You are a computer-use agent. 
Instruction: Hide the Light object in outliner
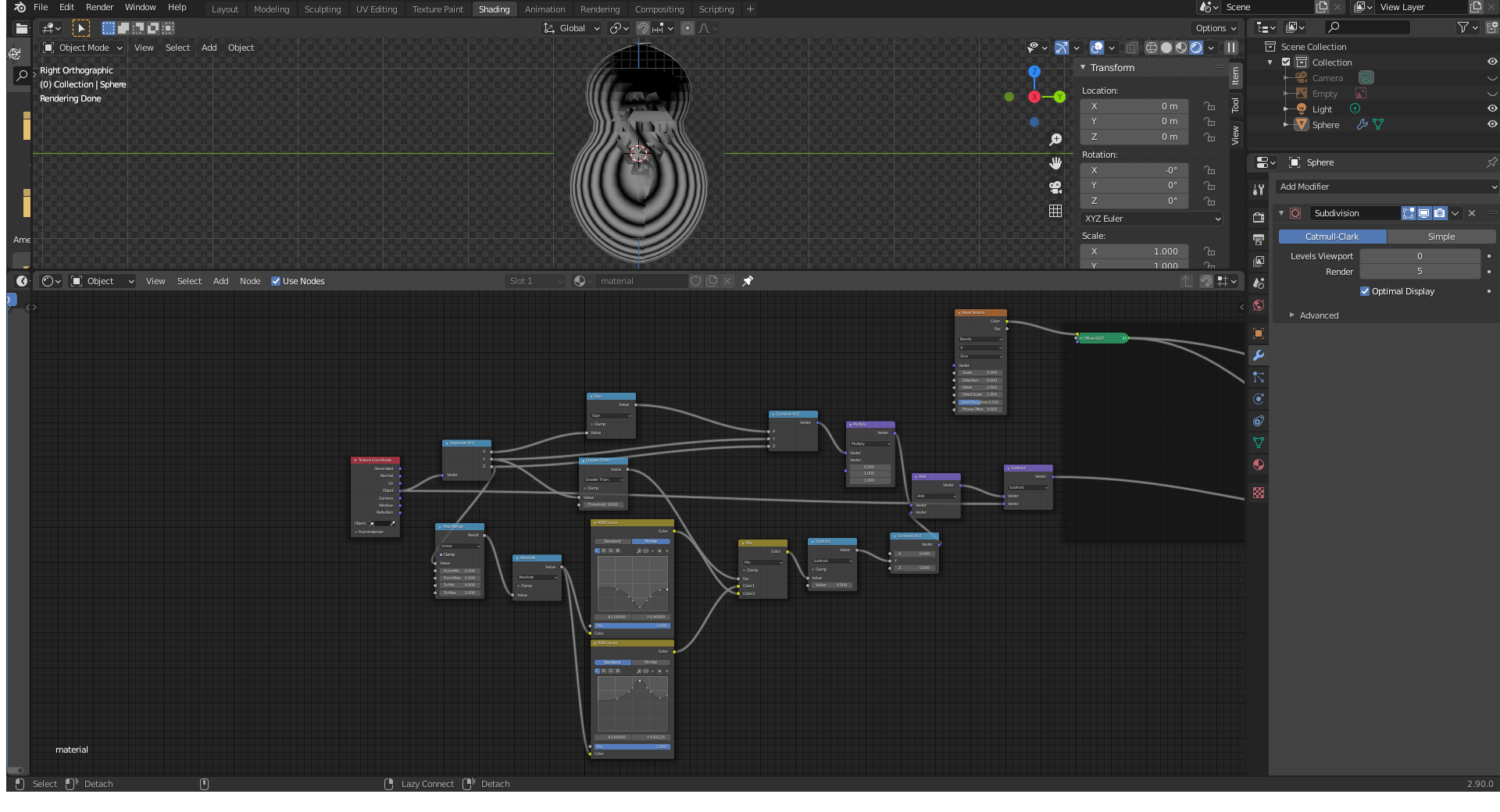click(1492, 109)
